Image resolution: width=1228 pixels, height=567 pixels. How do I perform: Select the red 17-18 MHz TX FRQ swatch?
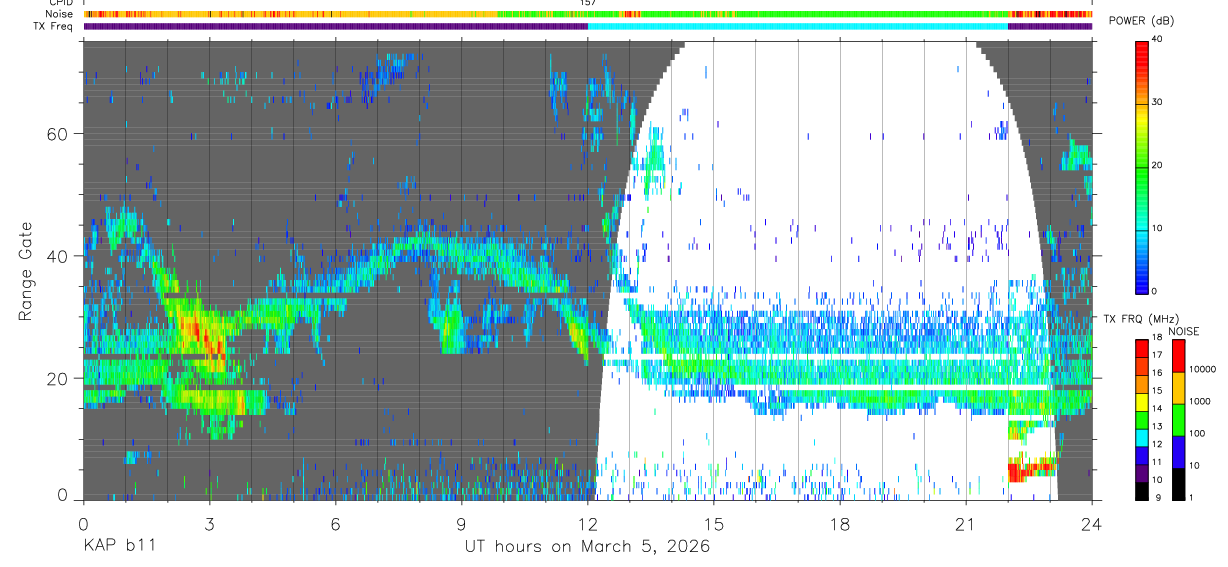click(1142, 348)
